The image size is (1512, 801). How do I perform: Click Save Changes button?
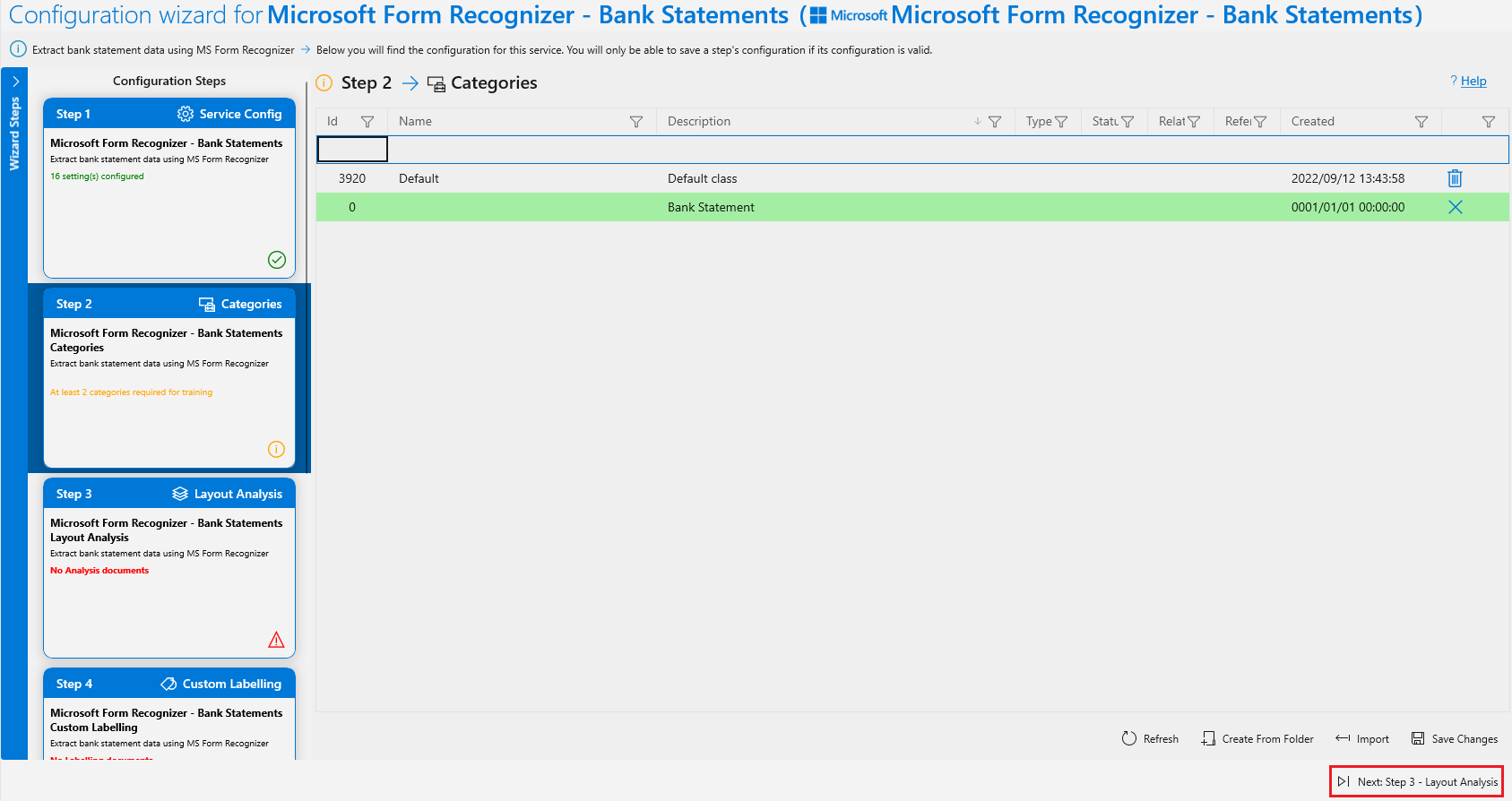pyautogui.click(x=1455, y=738)
